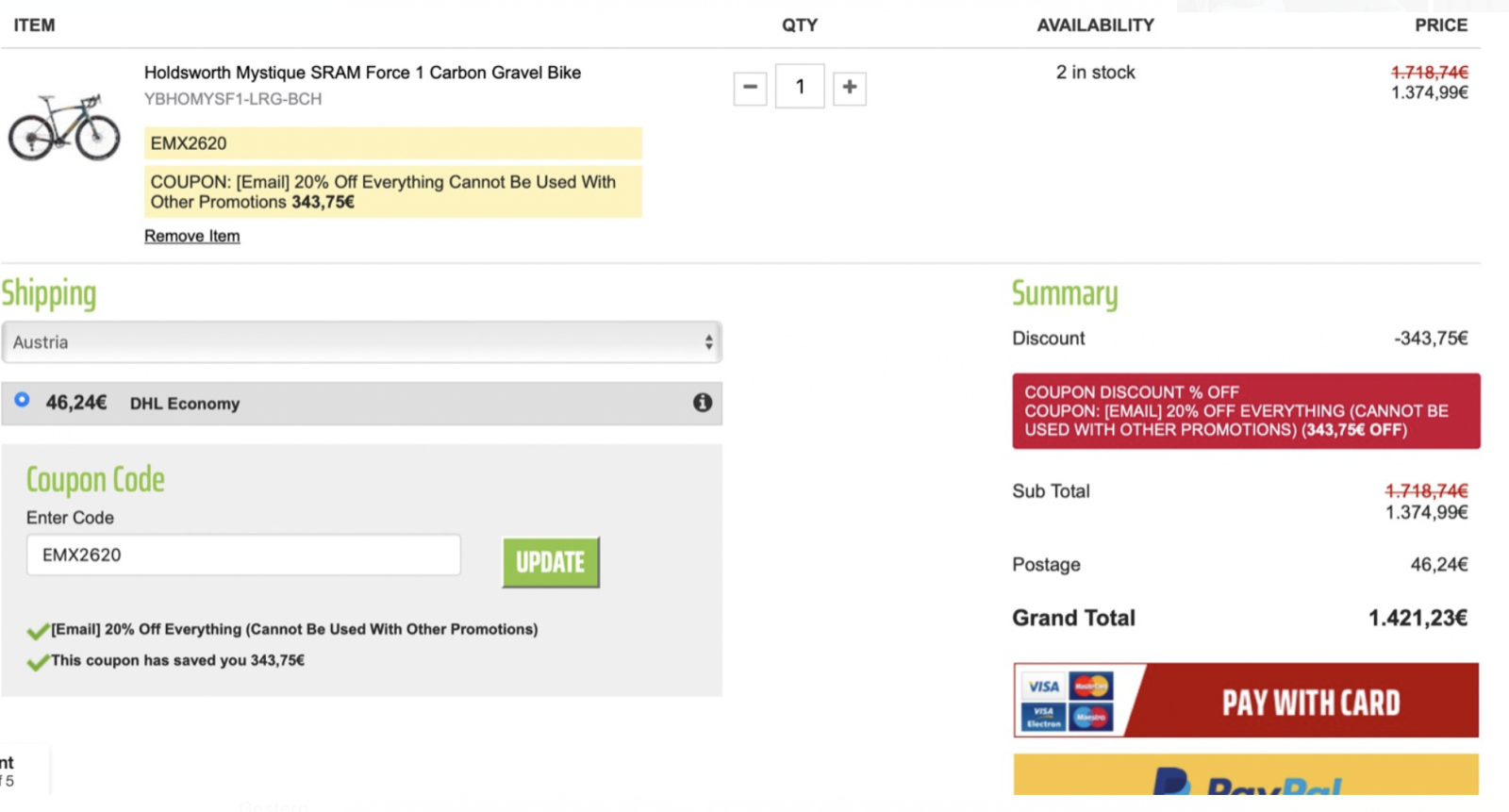Open the Austria shipping country dropdown

361,342
